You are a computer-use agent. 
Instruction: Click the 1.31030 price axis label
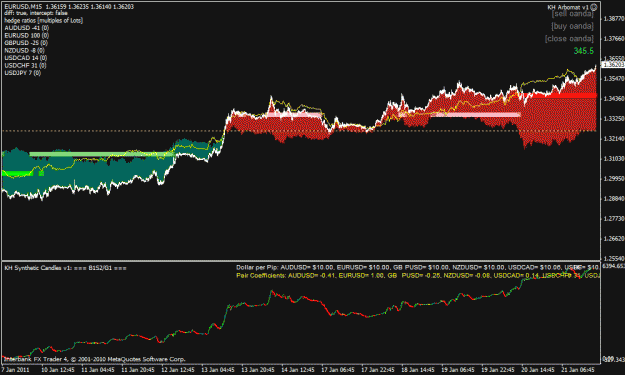tap(614, 159)
